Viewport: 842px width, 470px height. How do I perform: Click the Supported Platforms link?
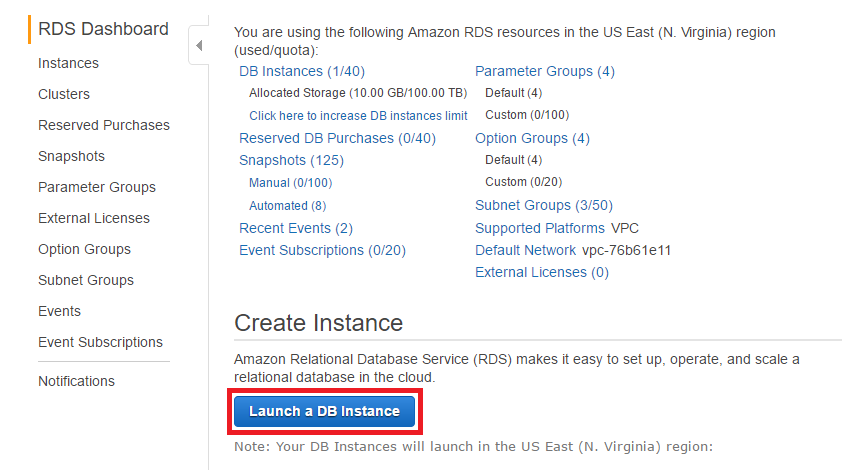tap(540, 228)
